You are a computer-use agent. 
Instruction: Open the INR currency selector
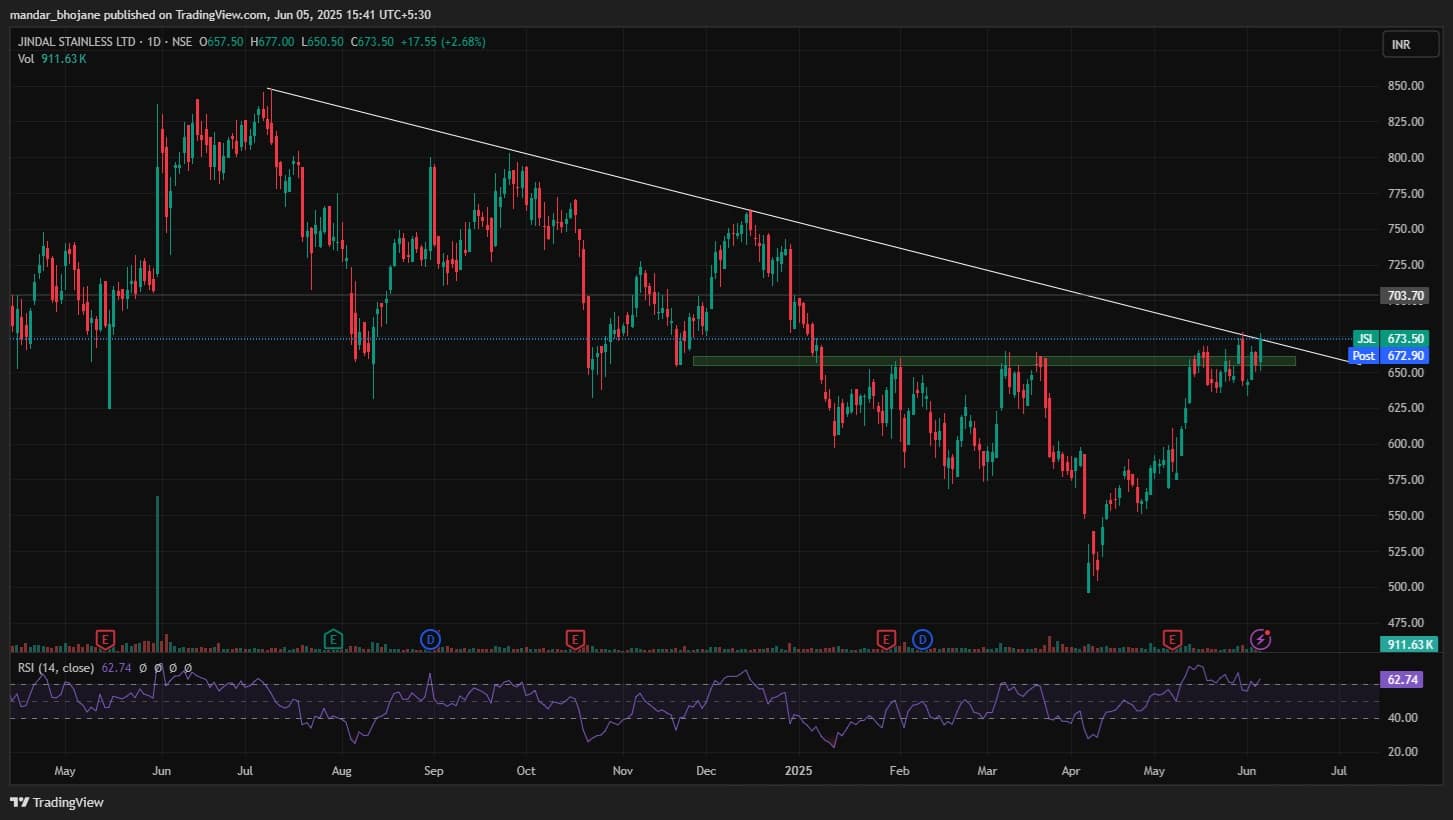click(1400, 44)
